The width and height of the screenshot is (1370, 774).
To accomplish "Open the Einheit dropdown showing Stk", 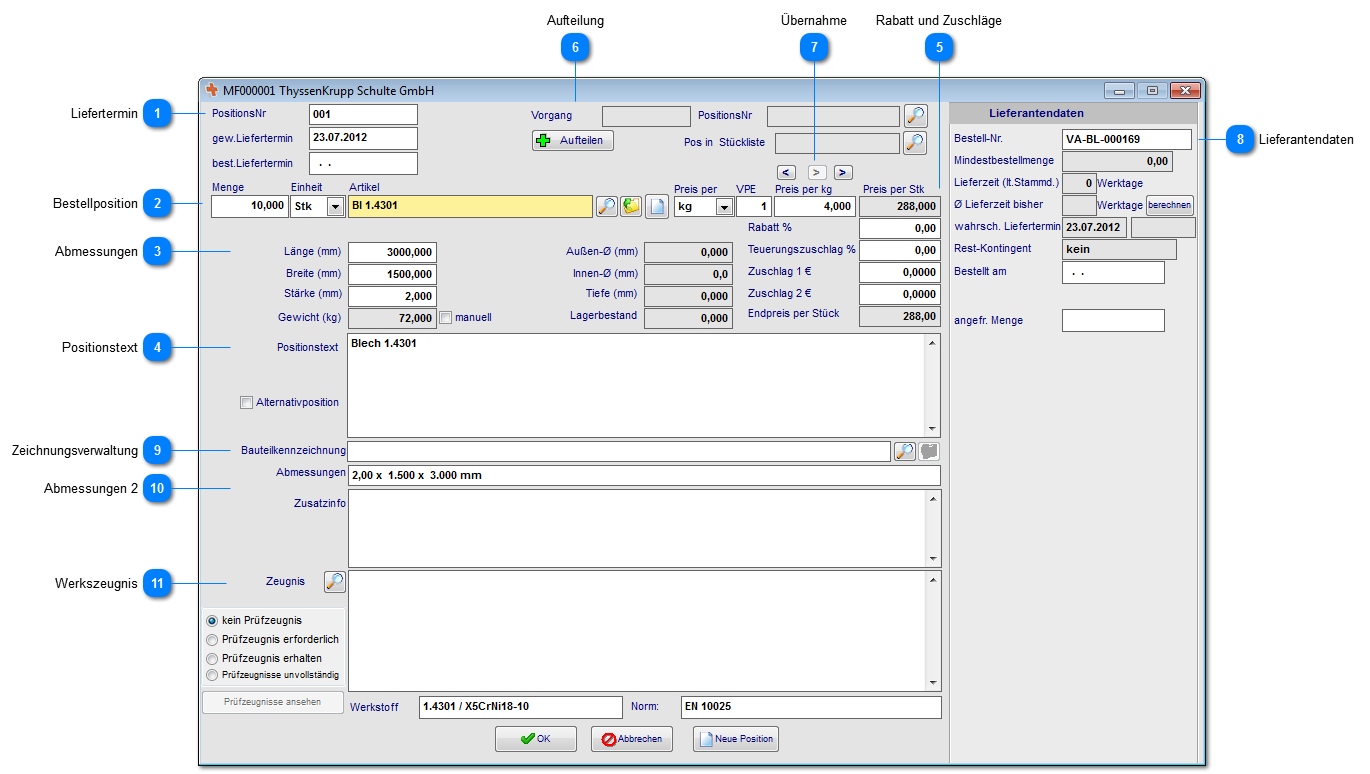I will [335, 207].
